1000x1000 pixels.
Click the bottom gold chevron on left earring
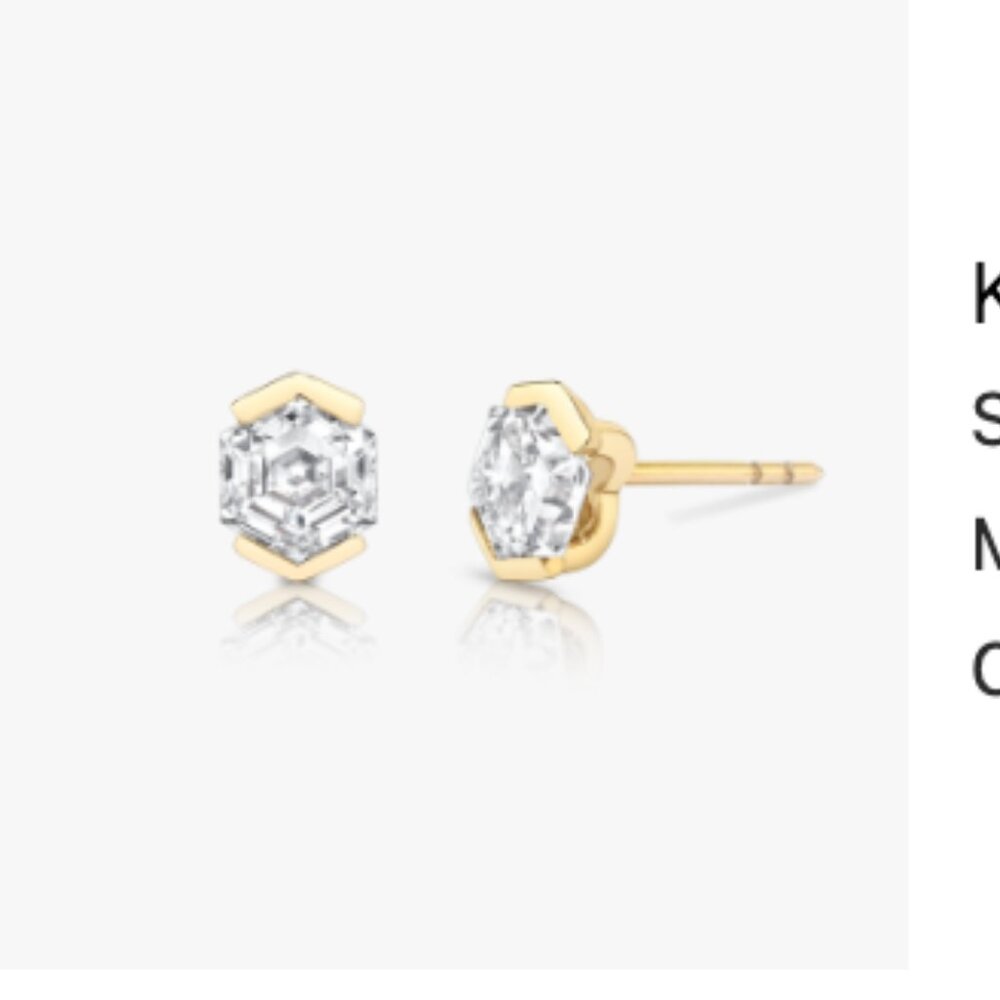pyautogui.click(x=299, y=557)
